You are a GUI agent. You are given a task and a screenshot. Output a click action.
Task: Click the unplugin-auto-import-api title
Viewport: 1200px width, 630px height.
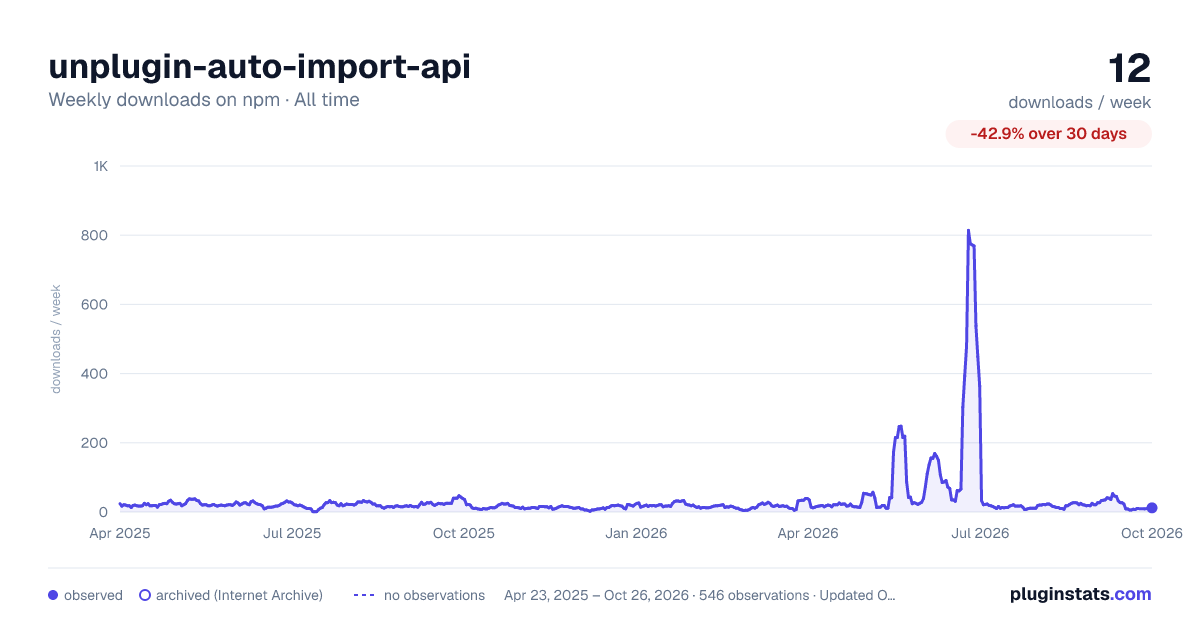[259, 66]
